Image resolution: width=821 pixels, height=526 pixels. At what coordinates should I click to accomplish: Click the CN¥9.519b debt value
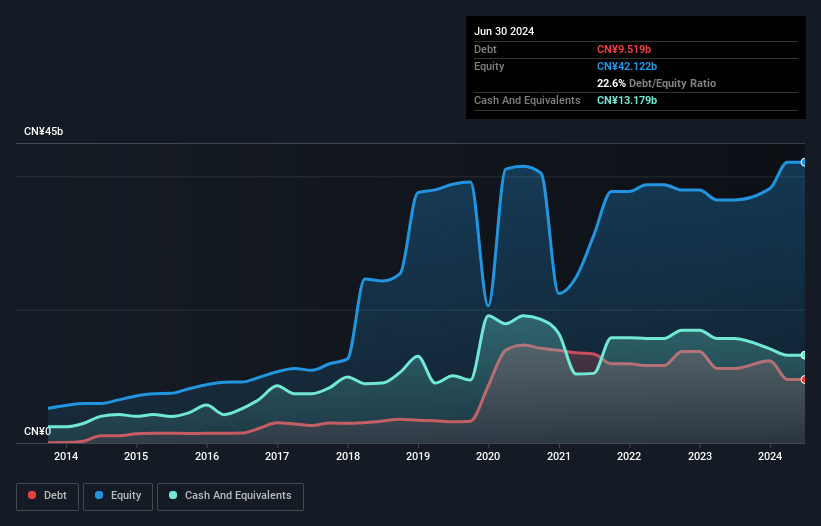624,49
